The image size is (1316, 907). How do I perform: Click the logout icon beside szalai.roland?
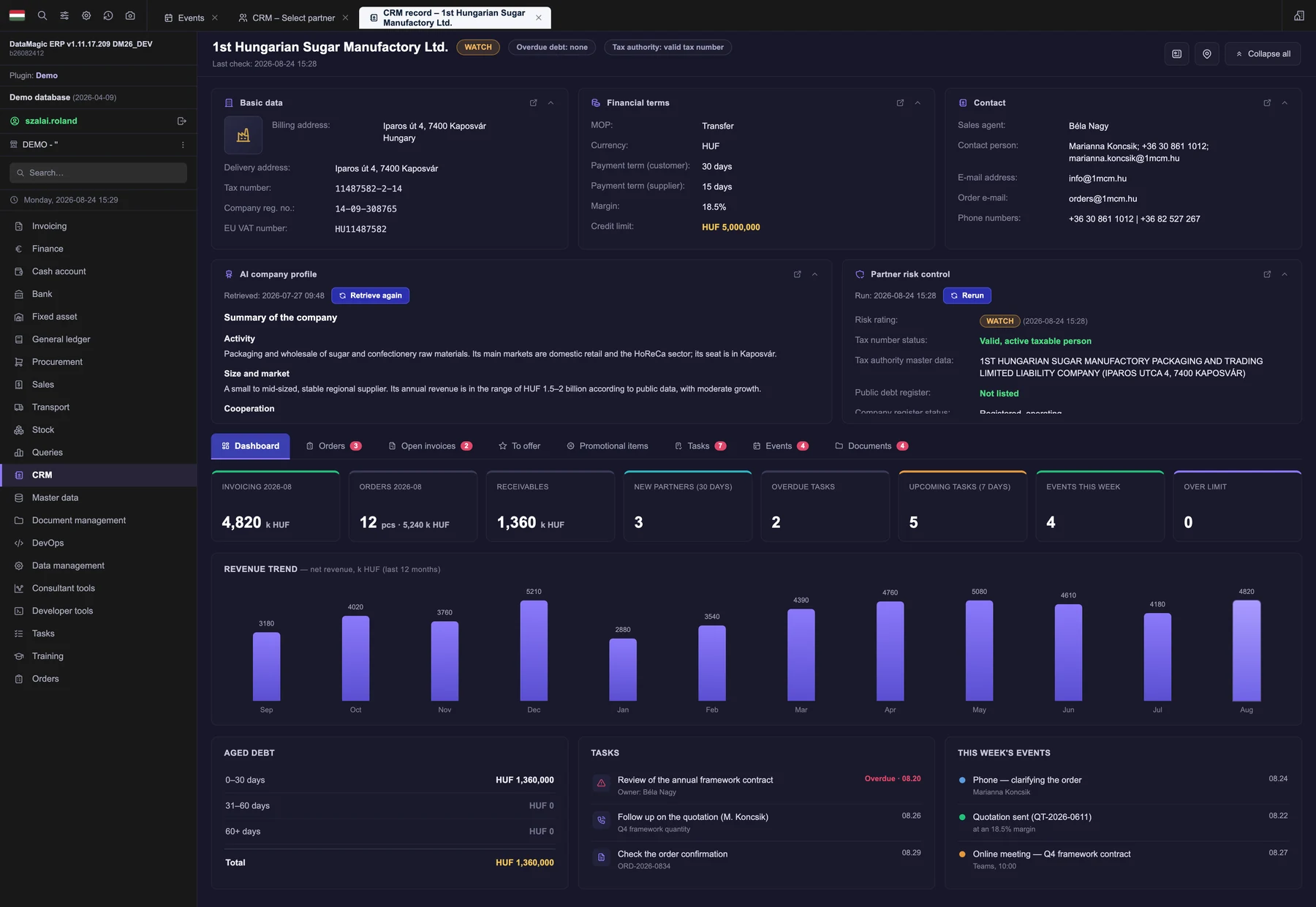pyautogui.click(x=182, y=121)
